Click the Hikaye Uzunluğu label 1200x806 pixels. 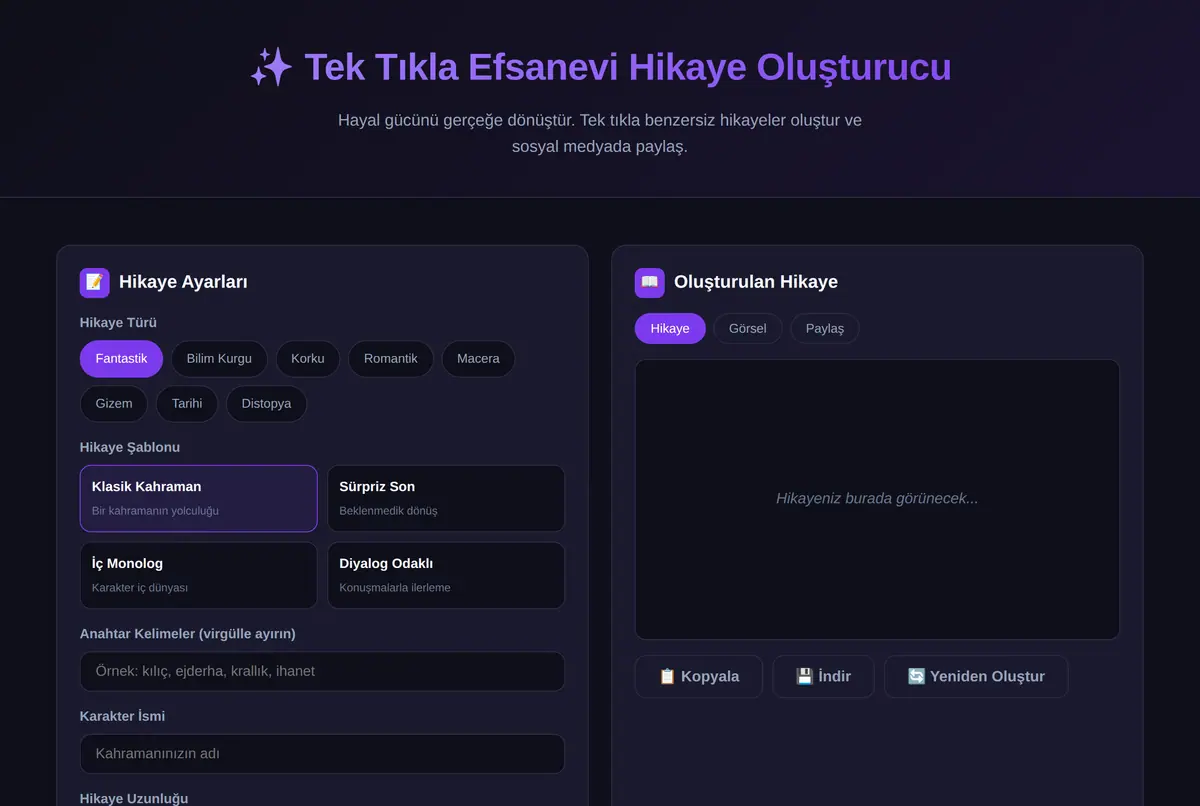pos(134,798)
